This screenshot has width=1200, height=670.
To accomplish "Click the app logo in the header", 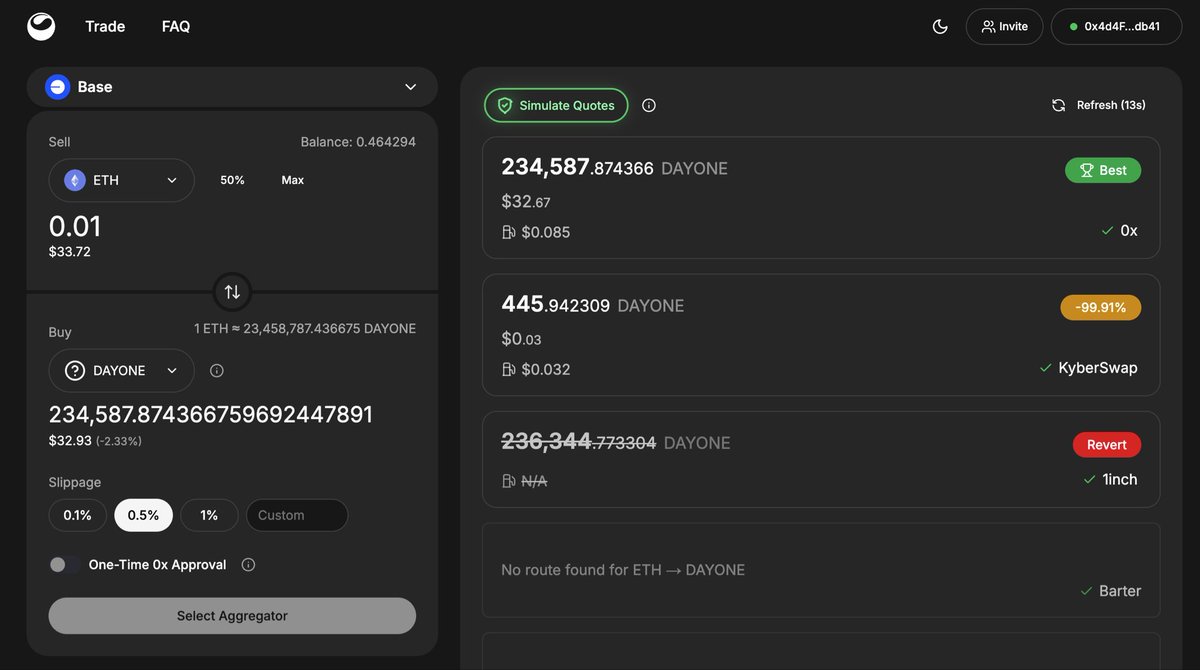I will (x=41, y=27).
